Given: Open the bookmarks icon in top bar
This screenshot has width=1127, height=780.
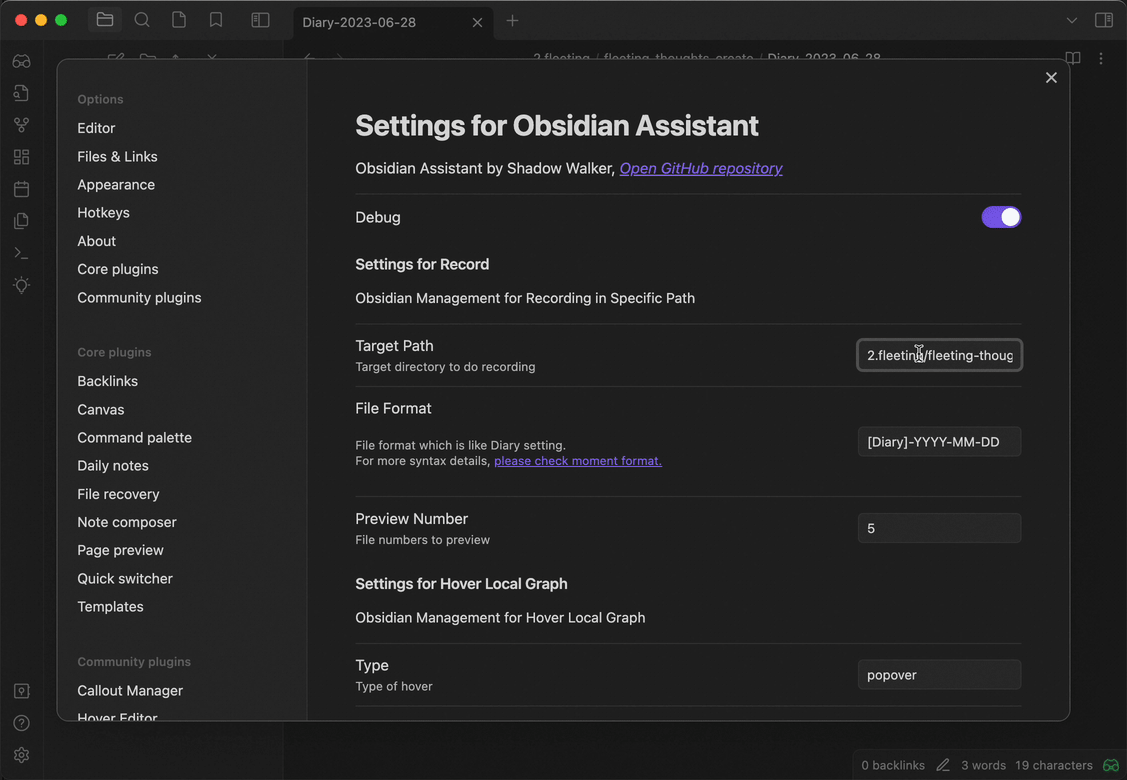Looking at the screenshot, I should click(x=216, y=20).
